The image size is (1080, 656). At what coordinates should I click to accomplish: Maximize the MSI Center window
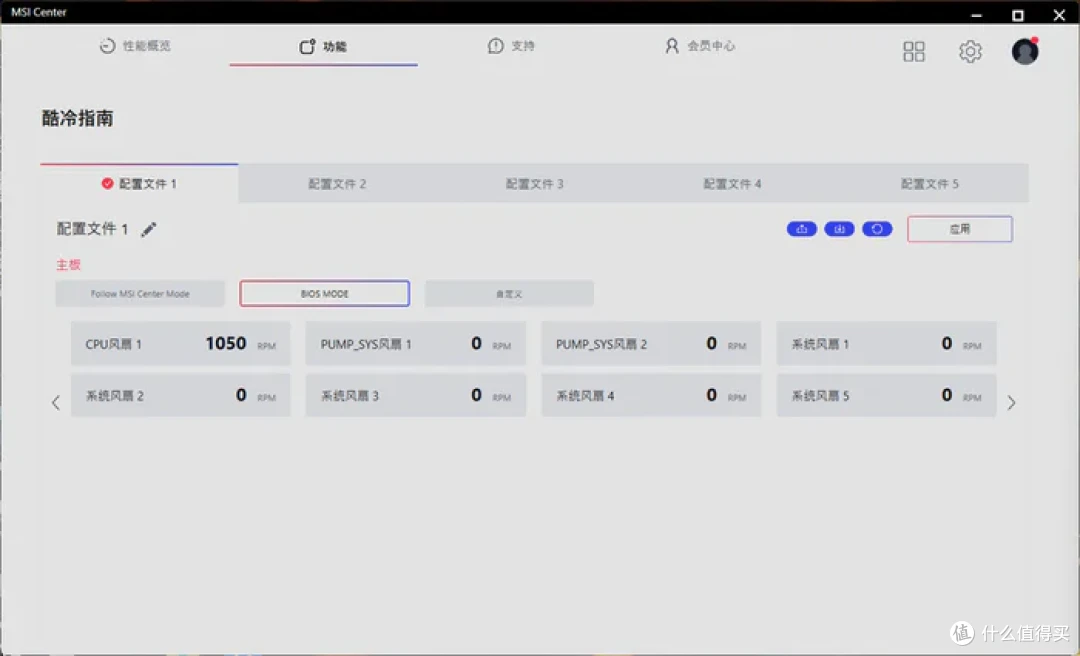(x=1017, y=14)
